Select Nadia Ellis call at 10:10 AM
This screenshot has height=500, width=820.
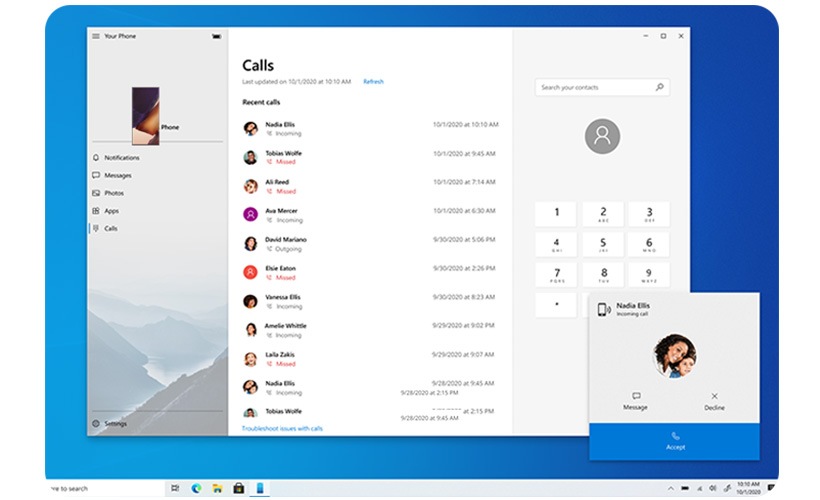tap(370, 129)
